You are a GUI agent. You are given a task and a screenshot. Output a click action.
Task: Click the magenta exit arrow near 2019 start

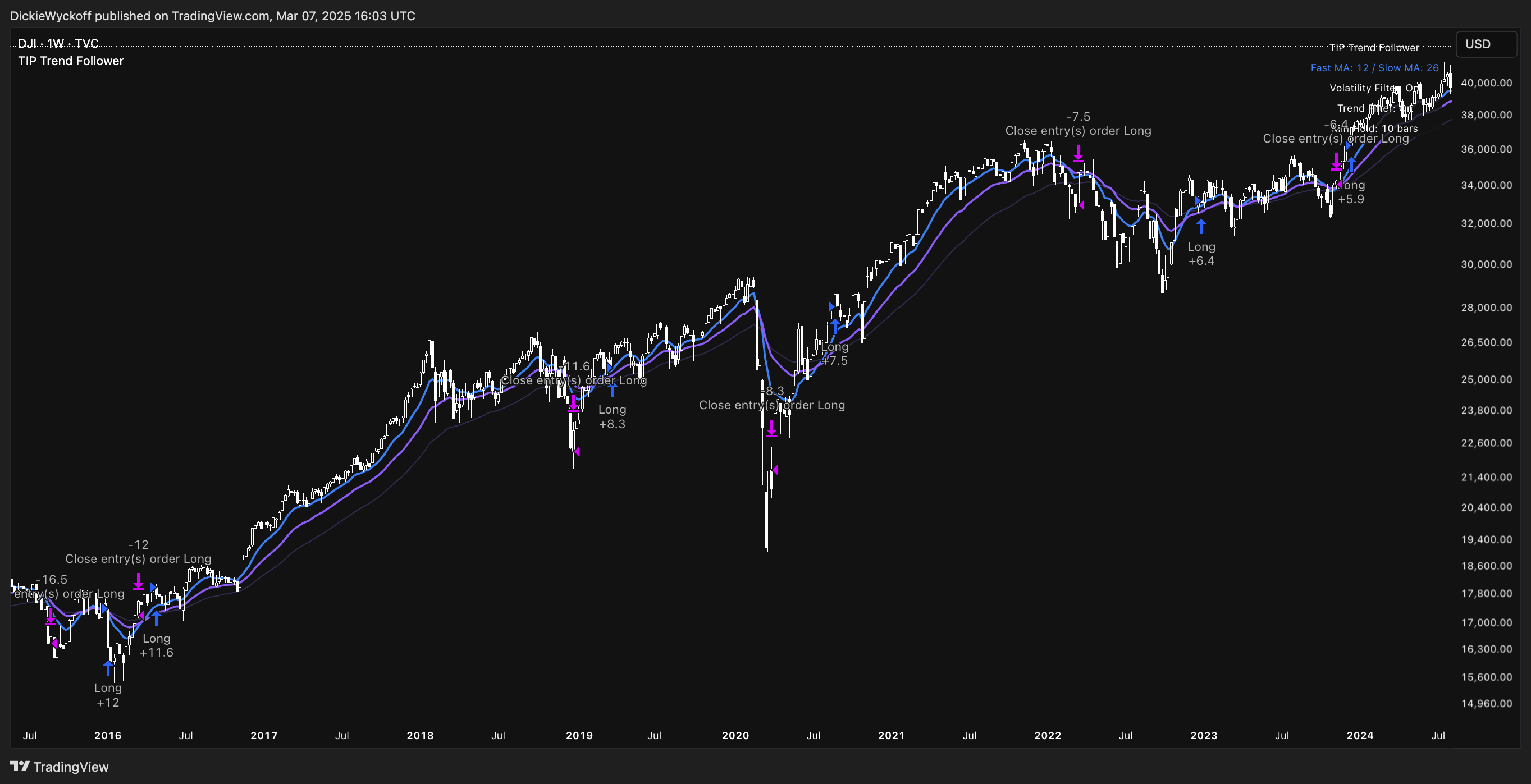click(573, 403)
